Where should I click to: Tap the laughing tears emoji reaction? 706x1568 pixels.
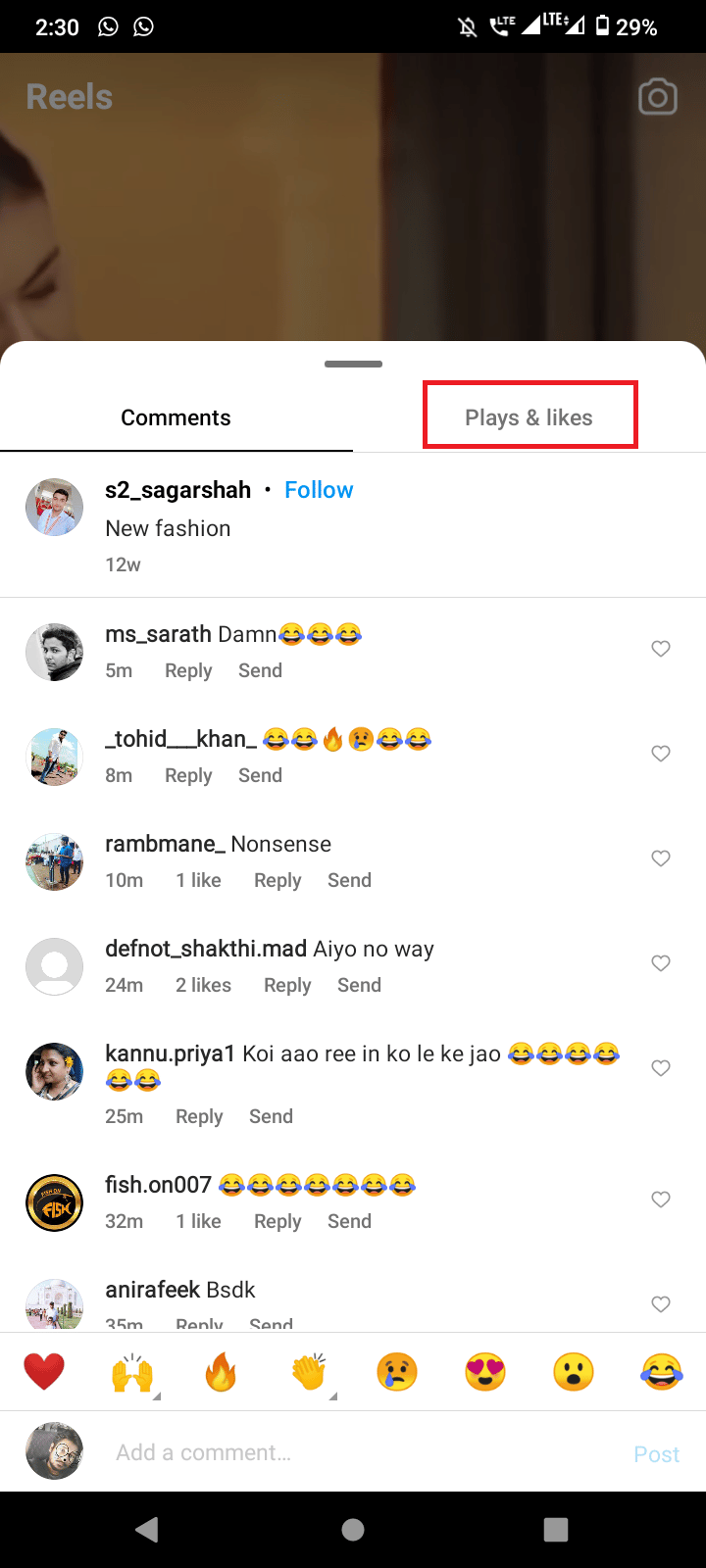coord(662,1372)
